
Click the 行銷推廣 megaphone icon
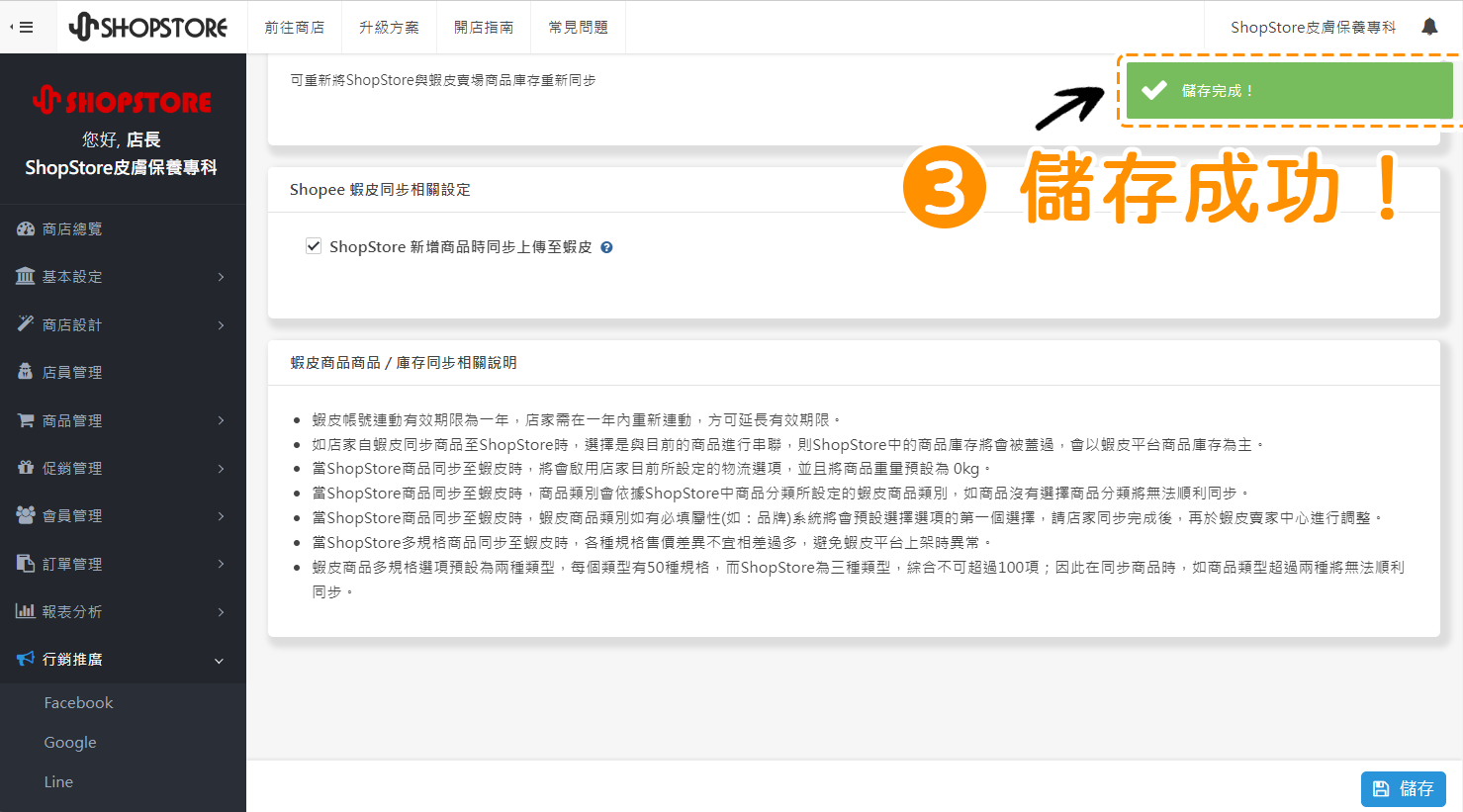click(x=26, y=659)
